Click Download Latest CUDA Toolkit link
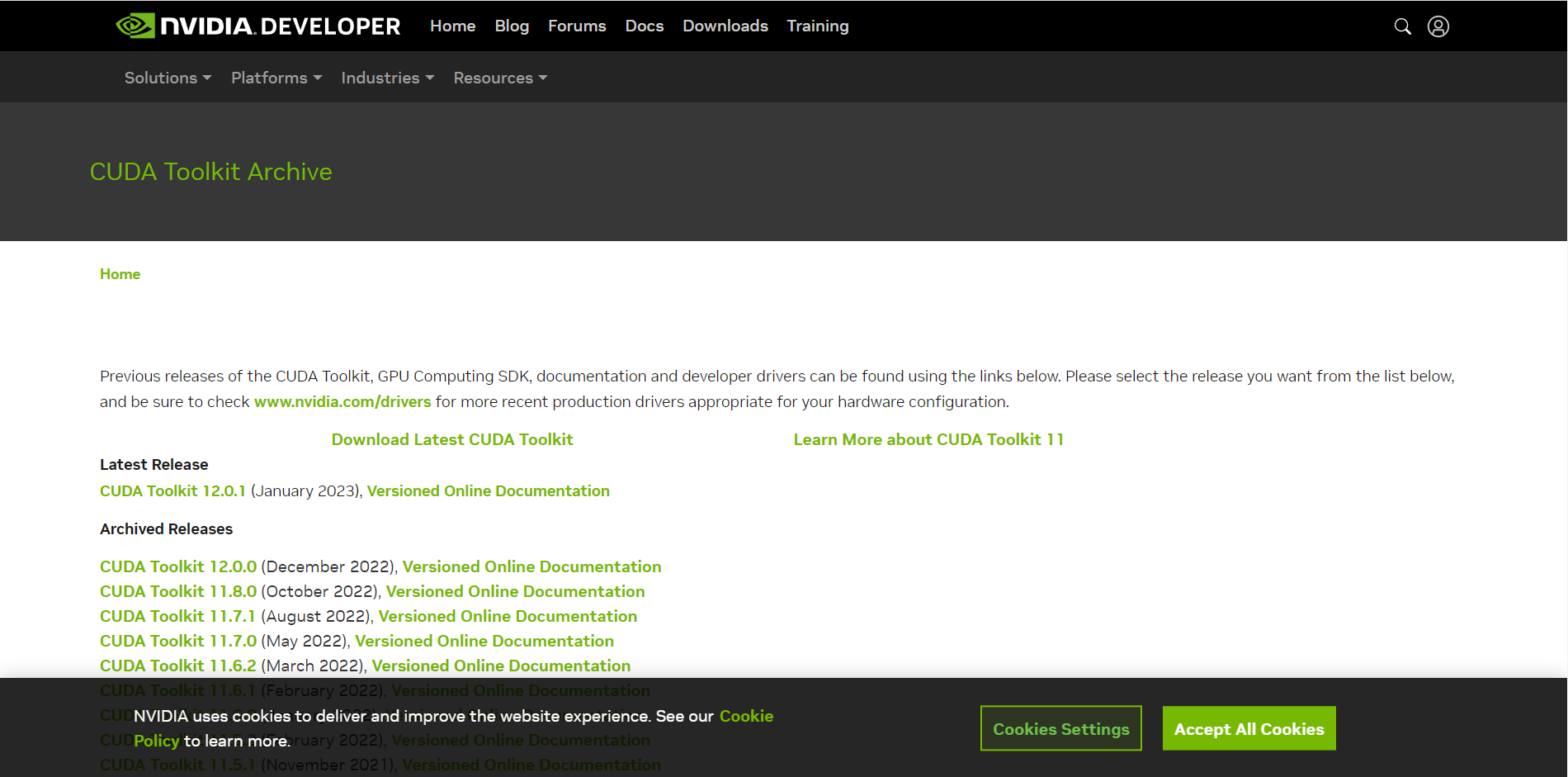This screenshot has height=777, width=1568. tap(452, 439)
